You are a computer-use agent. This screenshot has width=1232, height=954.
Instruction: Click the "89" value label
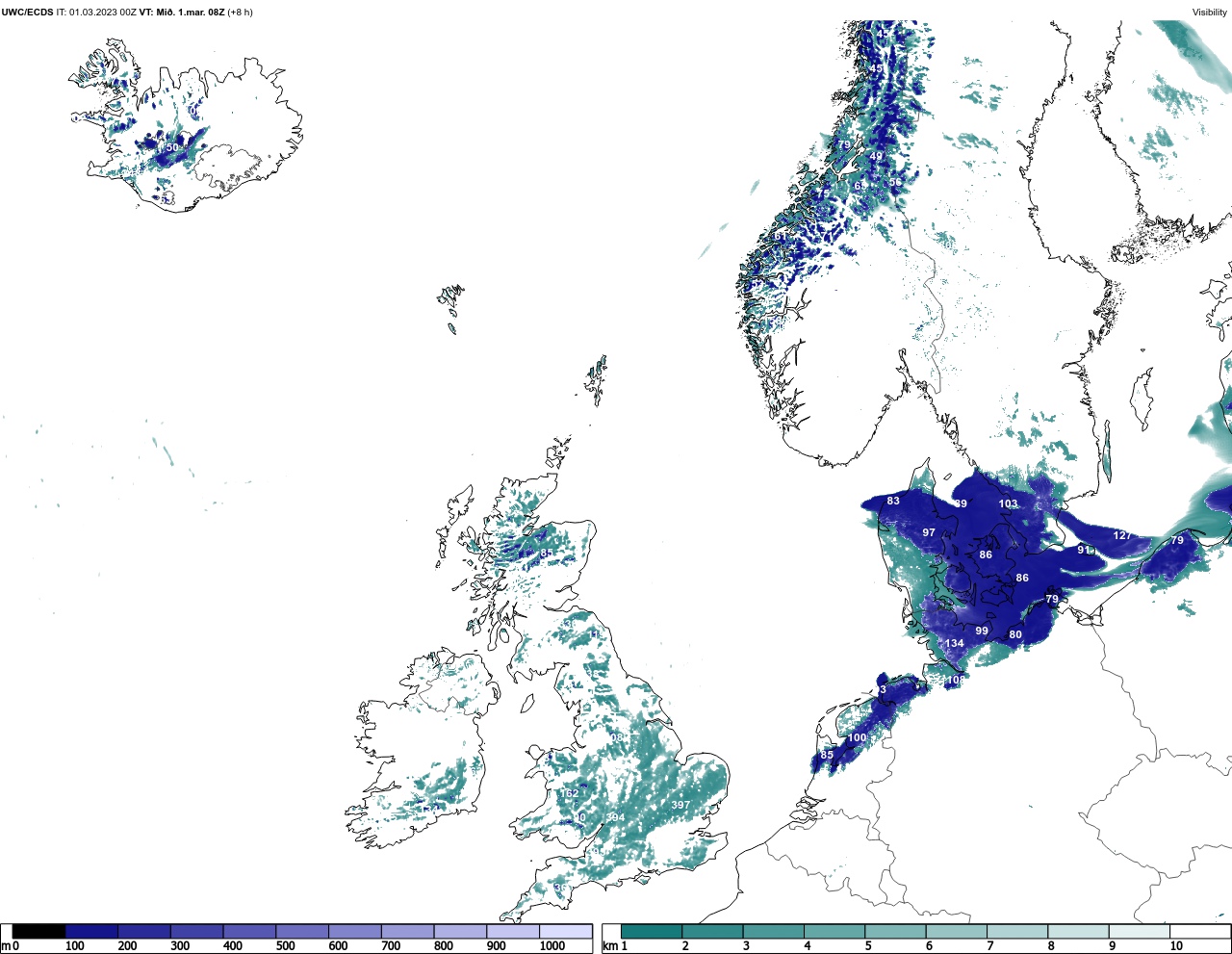pos(961,503)
